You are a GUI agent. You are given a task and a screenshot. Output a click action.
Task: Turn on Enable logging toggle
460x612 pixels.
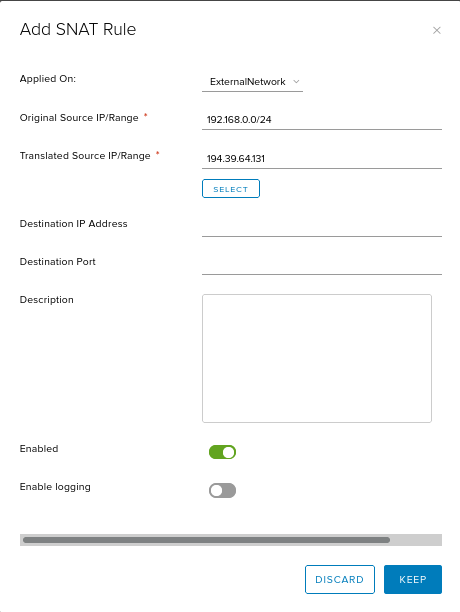tap(222, 490)
